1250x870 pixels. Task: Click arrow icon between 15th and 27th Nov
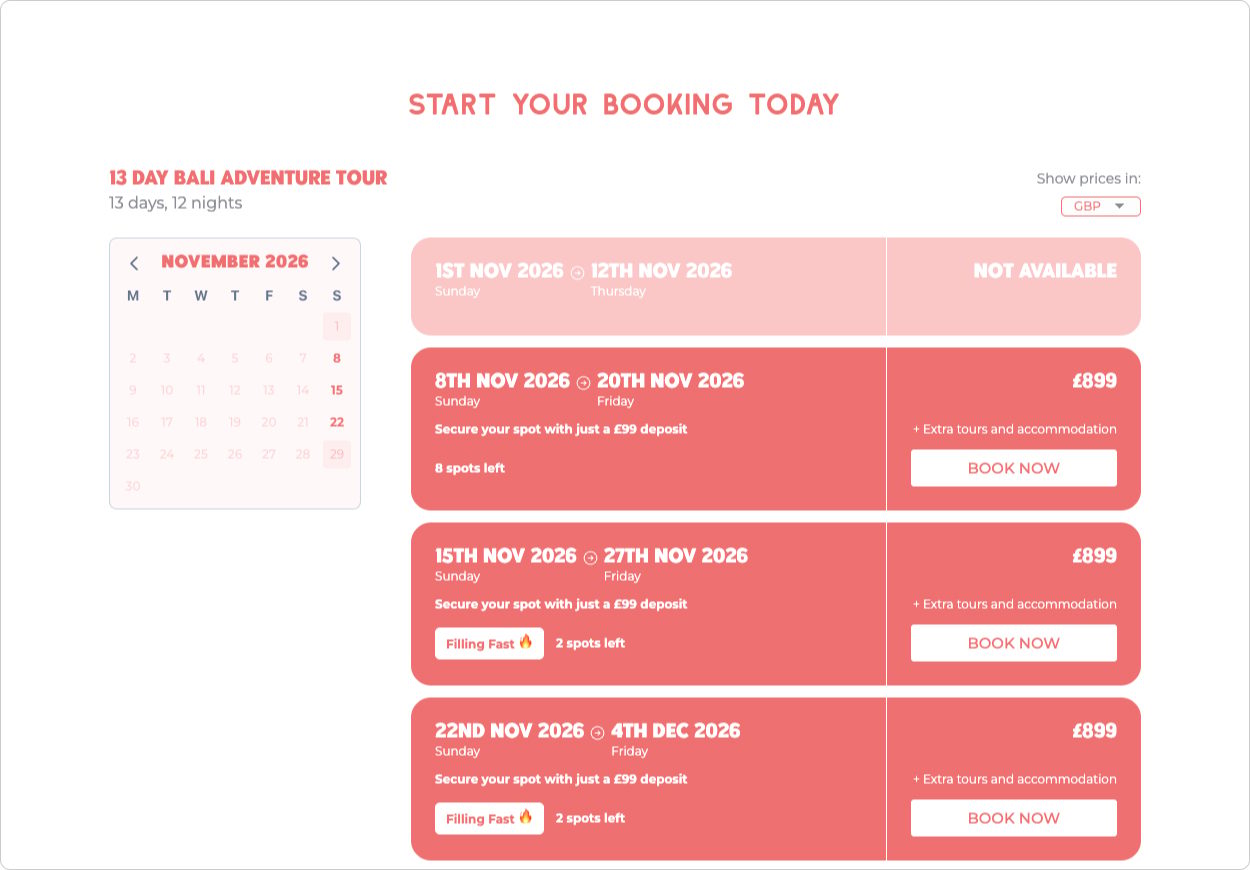pyautogui.click(x=590, y=557)
